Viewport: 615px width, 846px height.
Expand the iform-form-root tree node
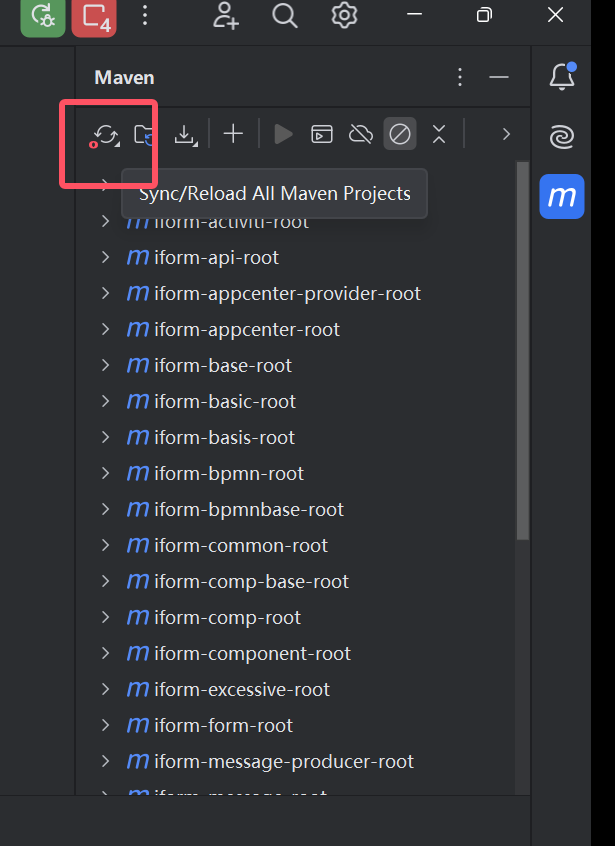[x=105, y=726]
